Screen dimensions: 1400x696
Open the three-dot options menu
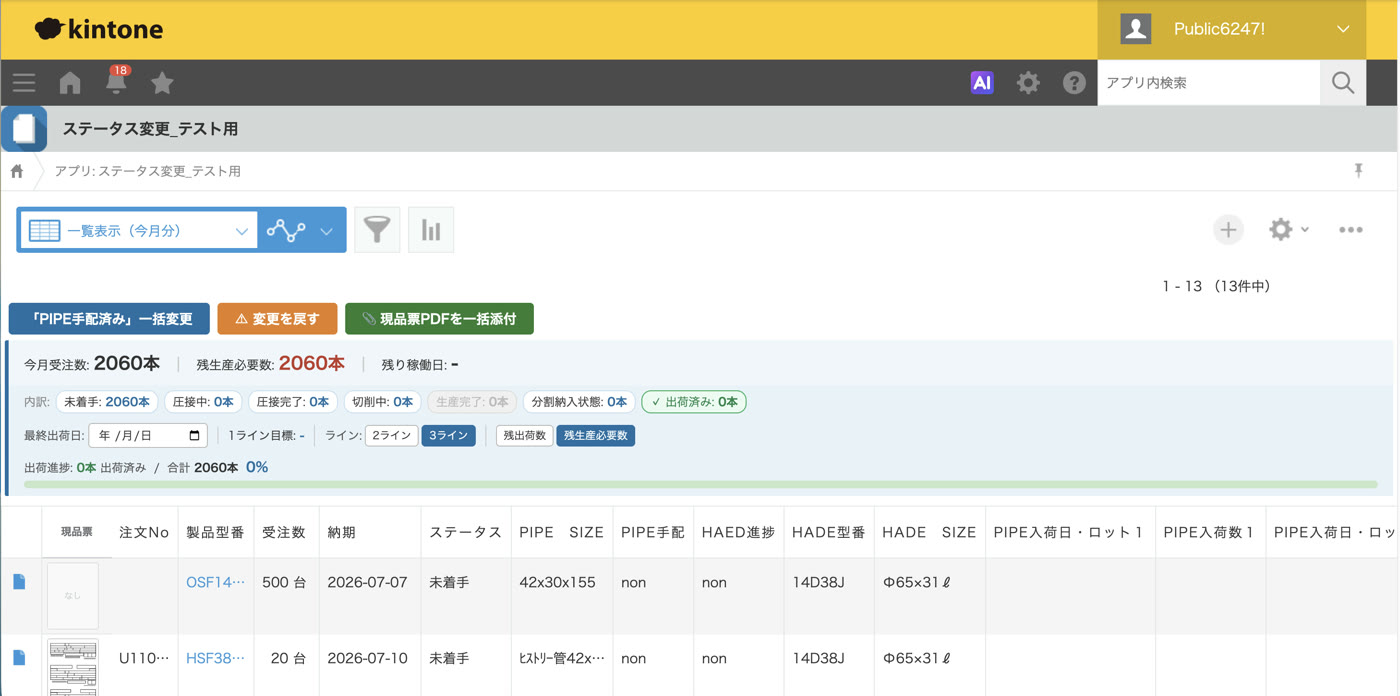pyautogui.click(x=1351, y=230)
